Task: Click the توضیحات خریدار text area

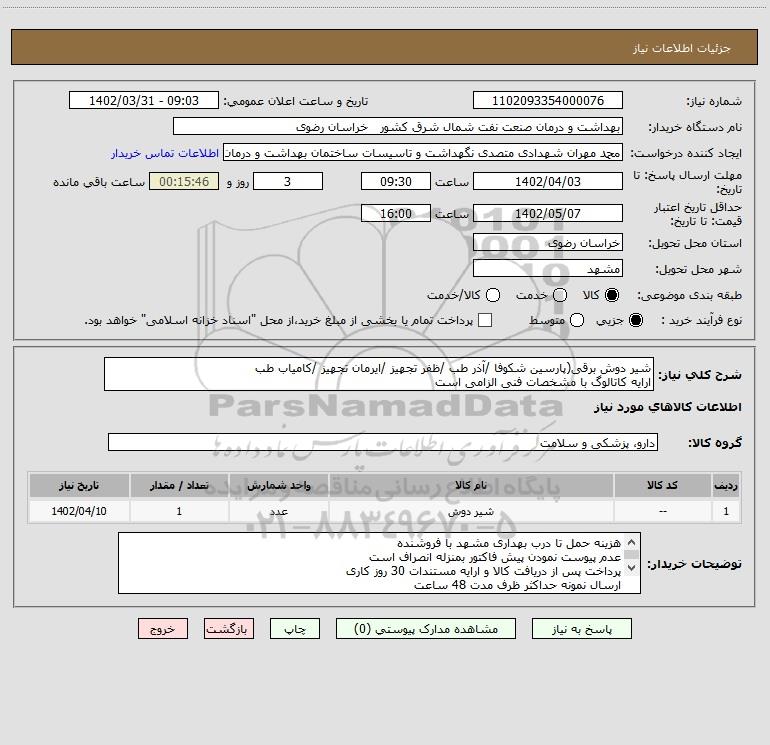Action: (379, 563)
